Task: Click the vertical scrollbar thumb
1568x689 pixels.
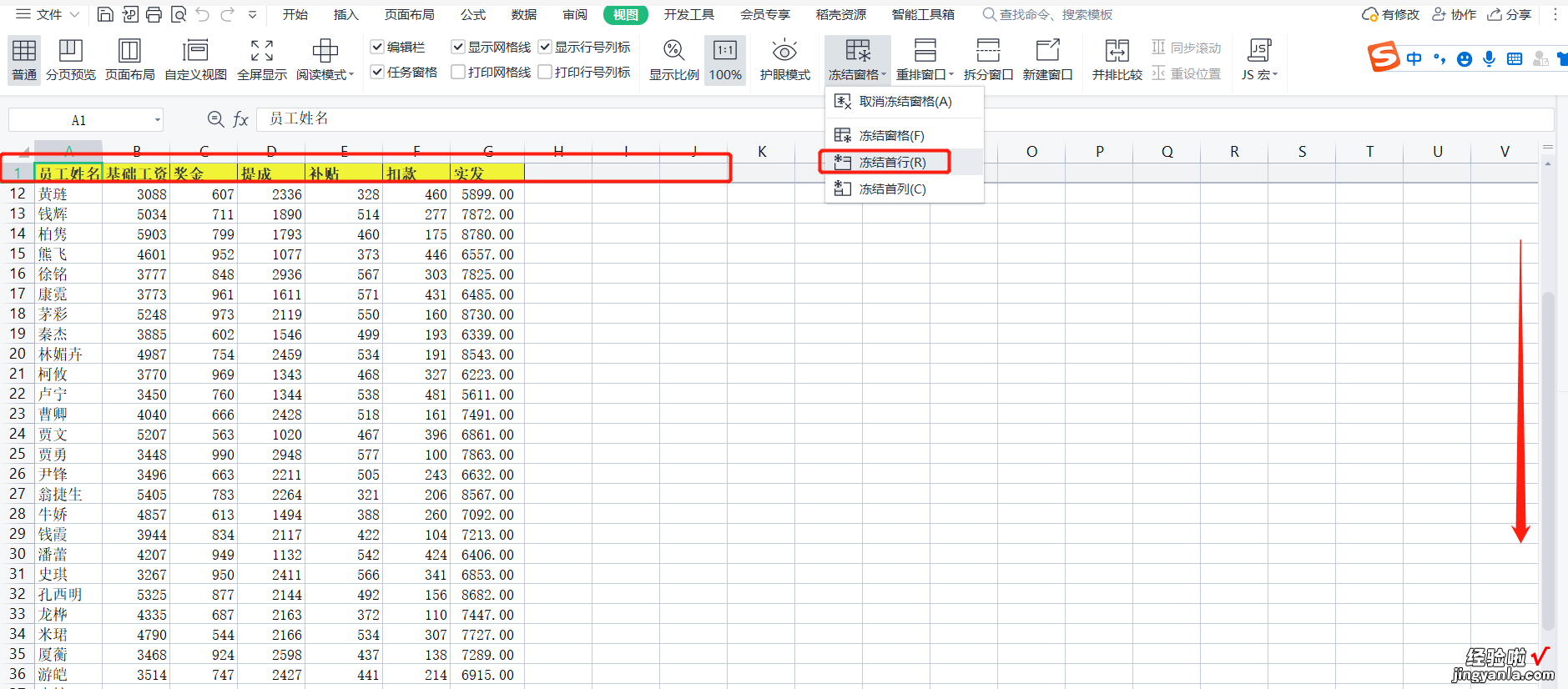Action: click(1548, 460)
